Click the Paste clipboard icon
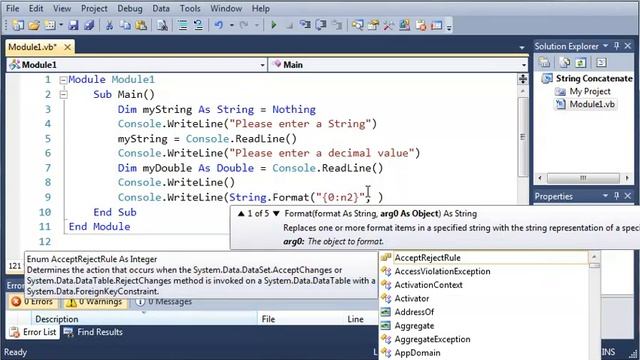Image resolution: width=640 pixels, height=360 pixels. coord(141,25)
